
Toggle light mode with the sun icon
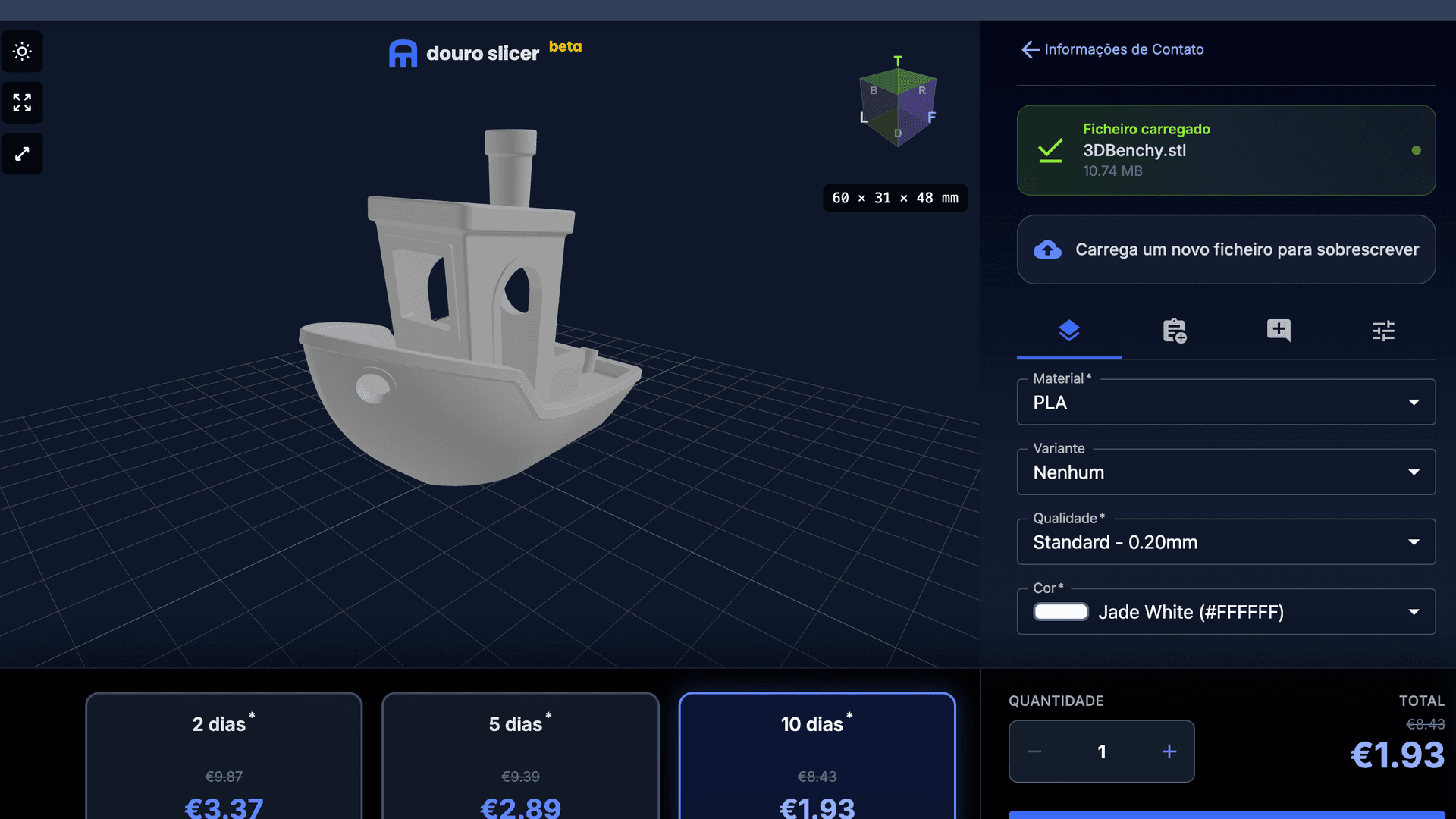coord(22,52)
